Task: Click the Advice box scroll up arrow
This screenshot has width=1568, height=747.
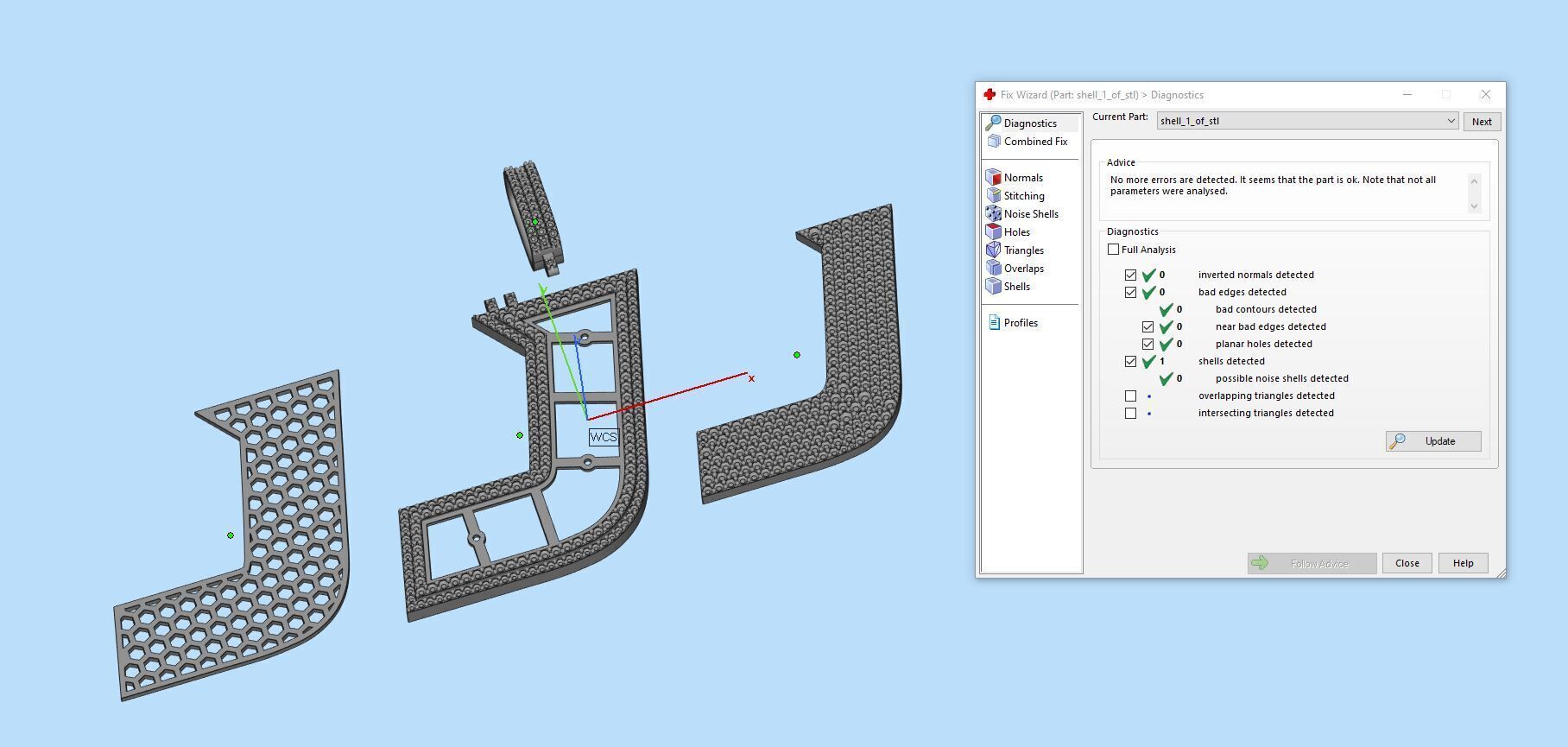Action: click(x=1474, y=180)
